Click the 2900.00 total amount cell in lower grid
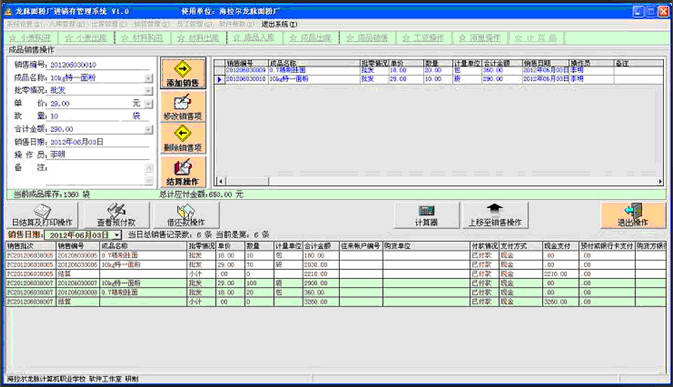 pos(321,284)
